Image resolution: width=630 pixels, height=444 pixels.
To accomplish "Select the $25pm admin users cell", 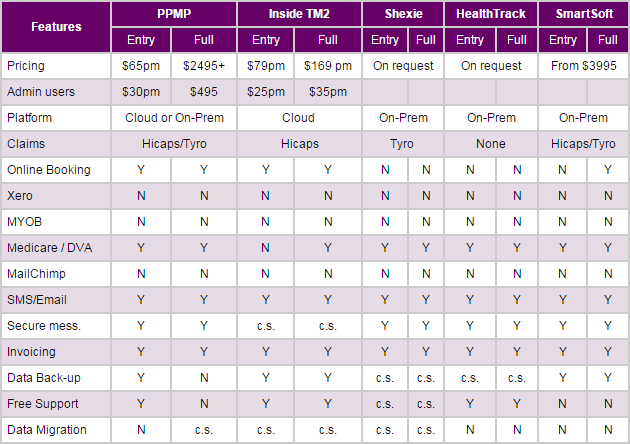I will [266, 92].
